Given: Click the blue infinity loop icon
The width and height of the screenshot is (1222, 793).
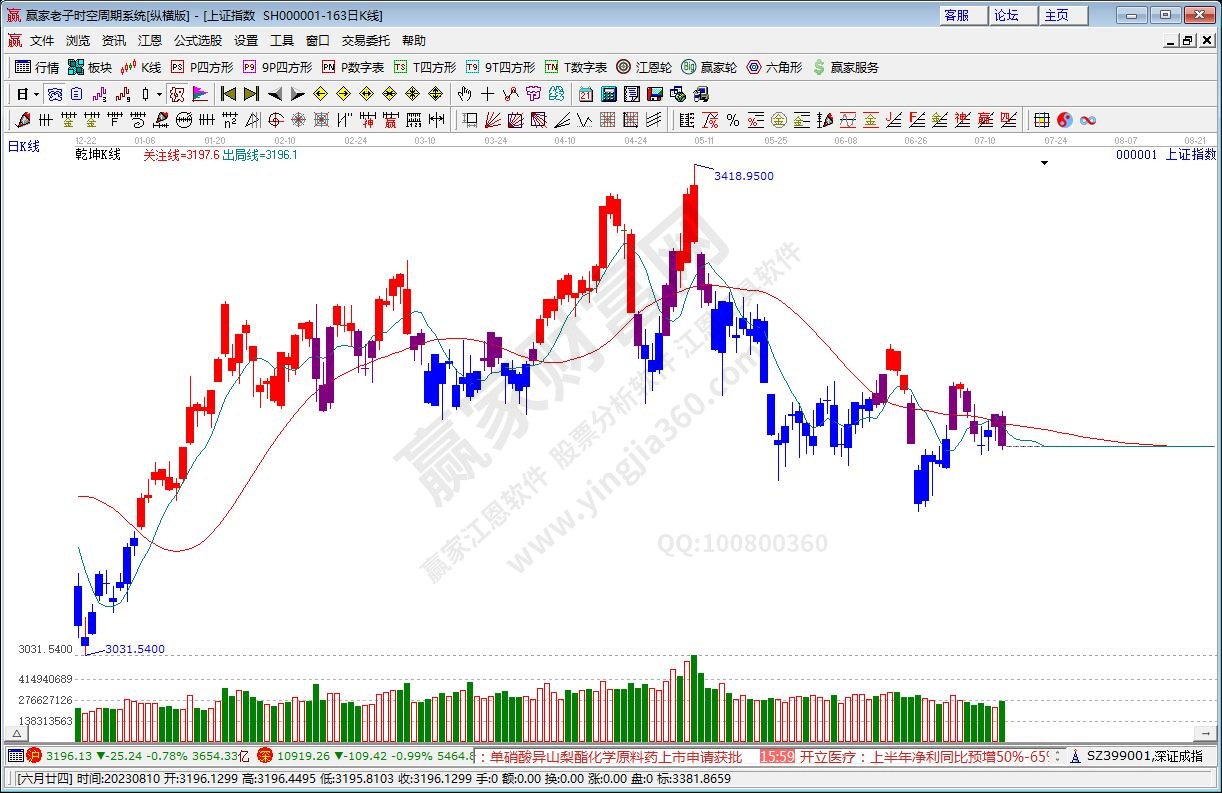Looking at the screenshot, I should 1088,120.
